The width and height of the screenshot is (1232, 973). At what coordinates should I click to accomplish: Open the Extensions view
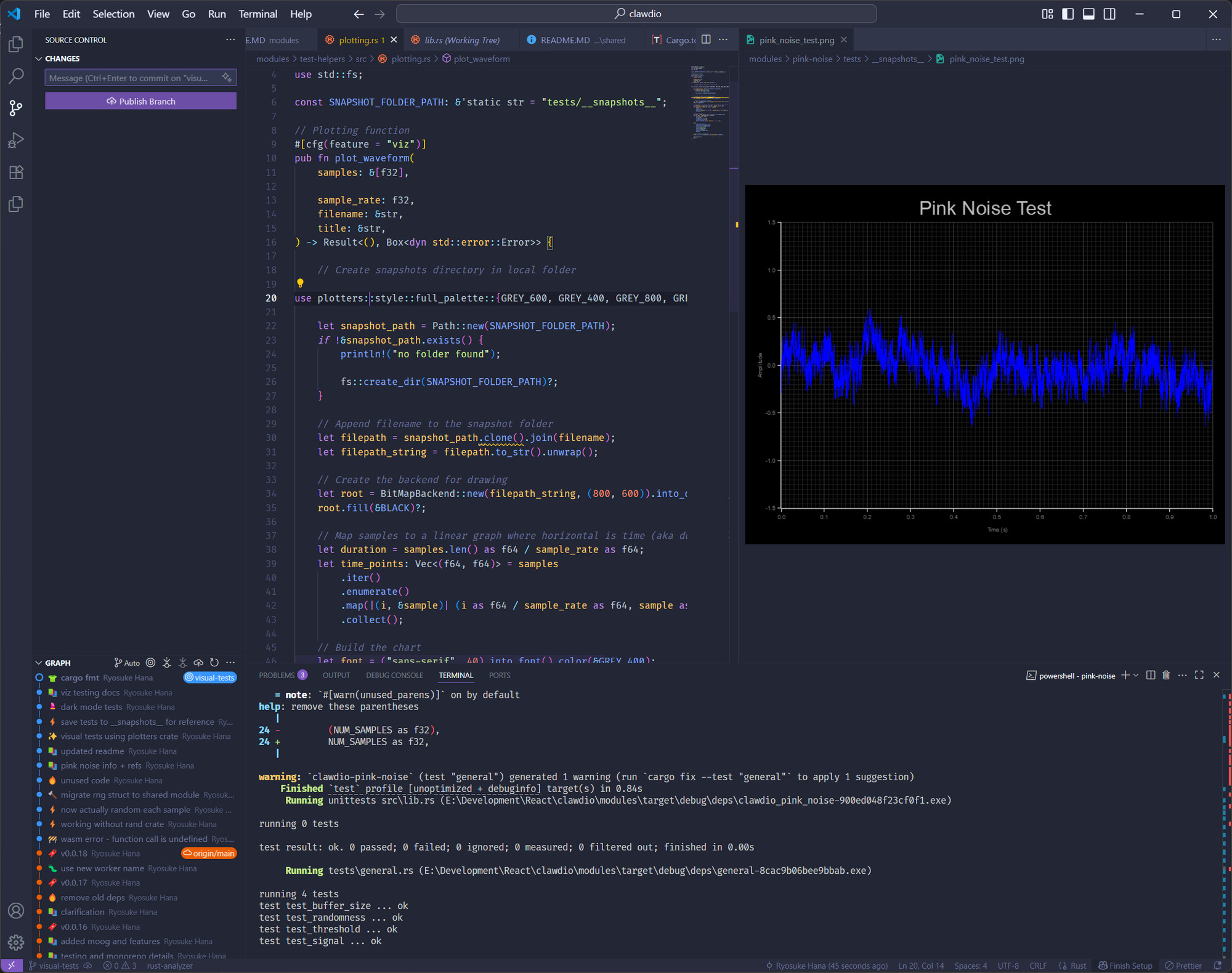tap(15, 172)
